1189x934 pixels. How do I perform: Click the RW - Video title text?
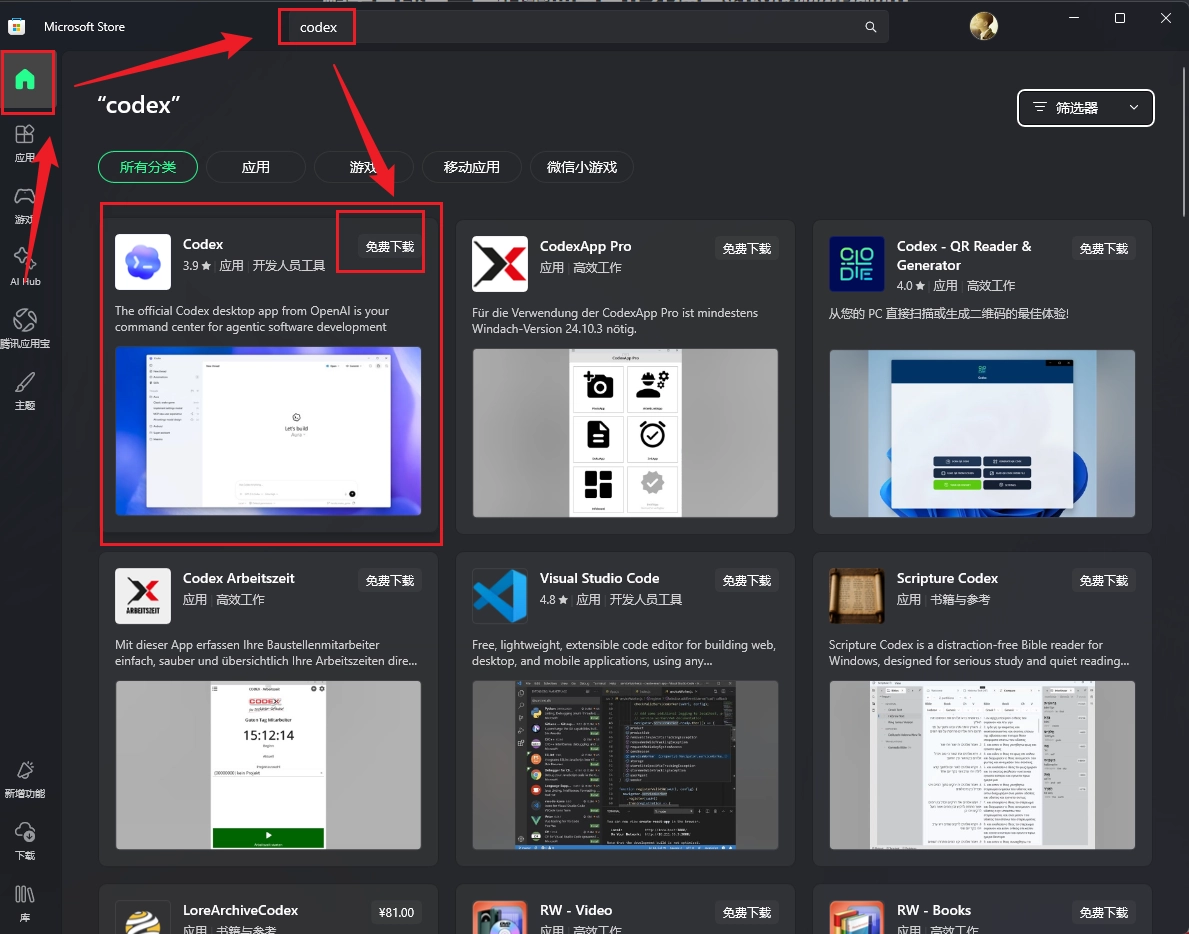click(576, 910)
